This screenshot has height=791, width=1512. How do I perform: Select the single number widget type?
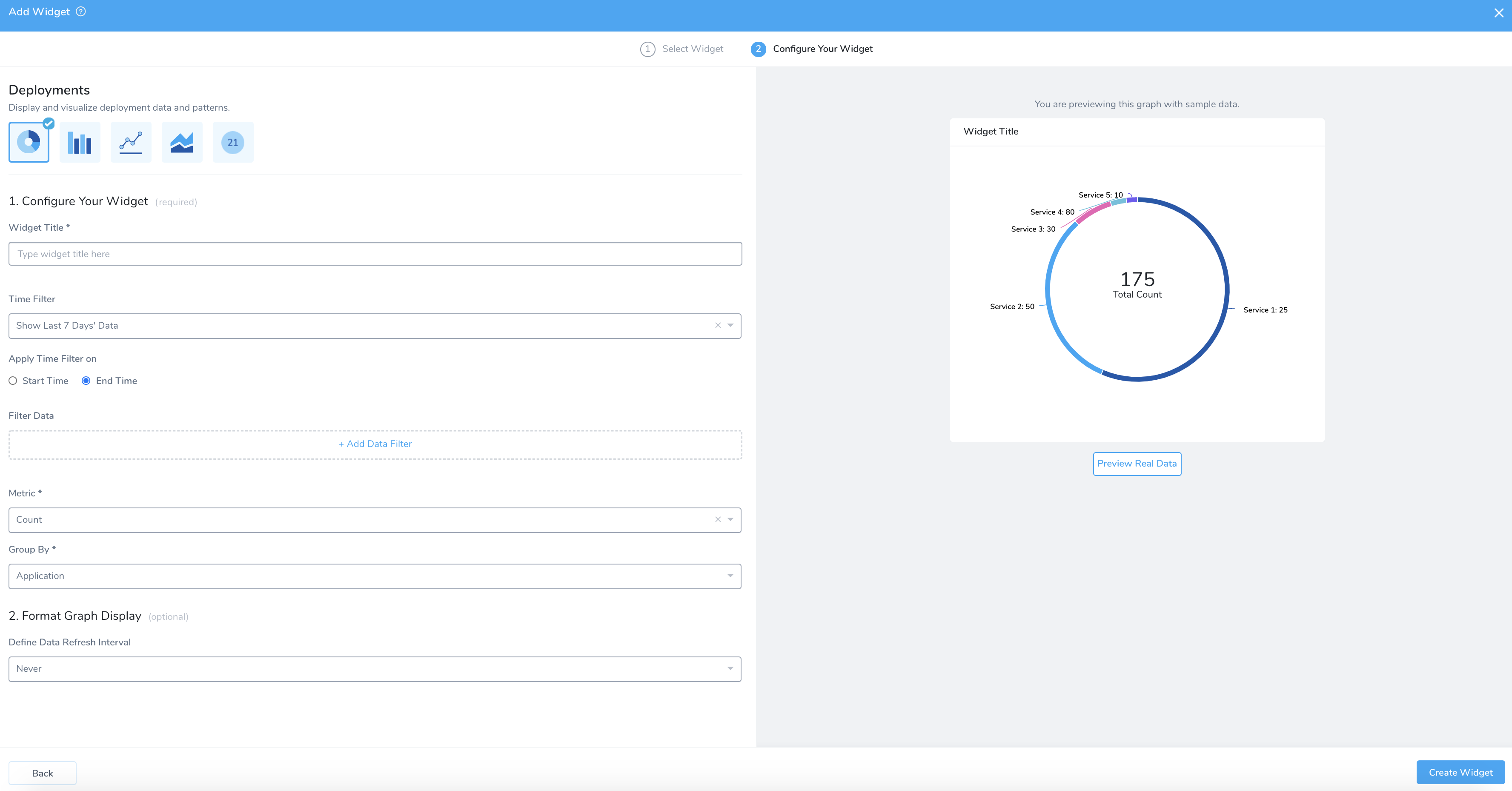(x=233, y=142)
